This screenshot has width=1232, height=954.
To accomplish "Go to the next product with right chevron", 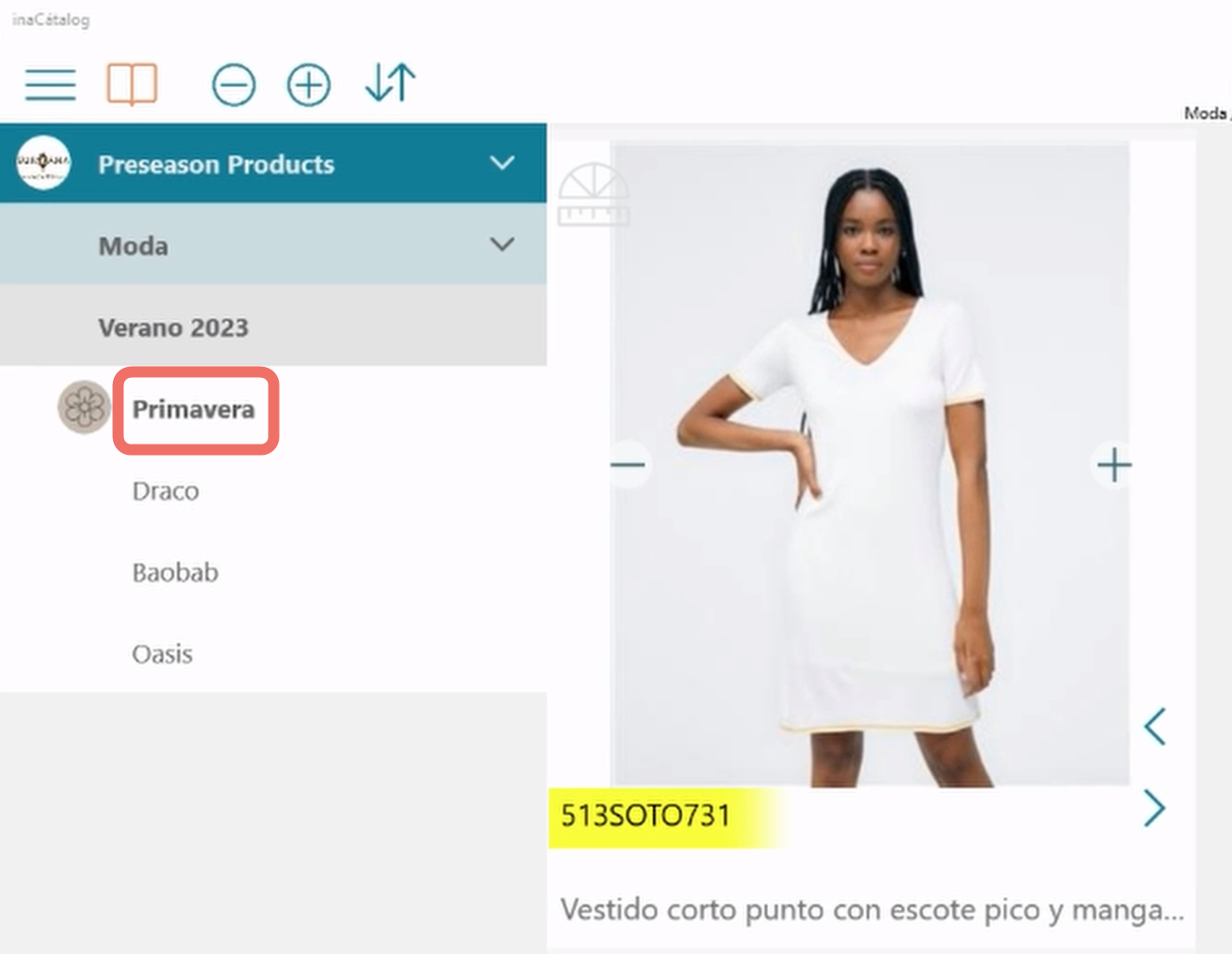I will [1154, 809].
